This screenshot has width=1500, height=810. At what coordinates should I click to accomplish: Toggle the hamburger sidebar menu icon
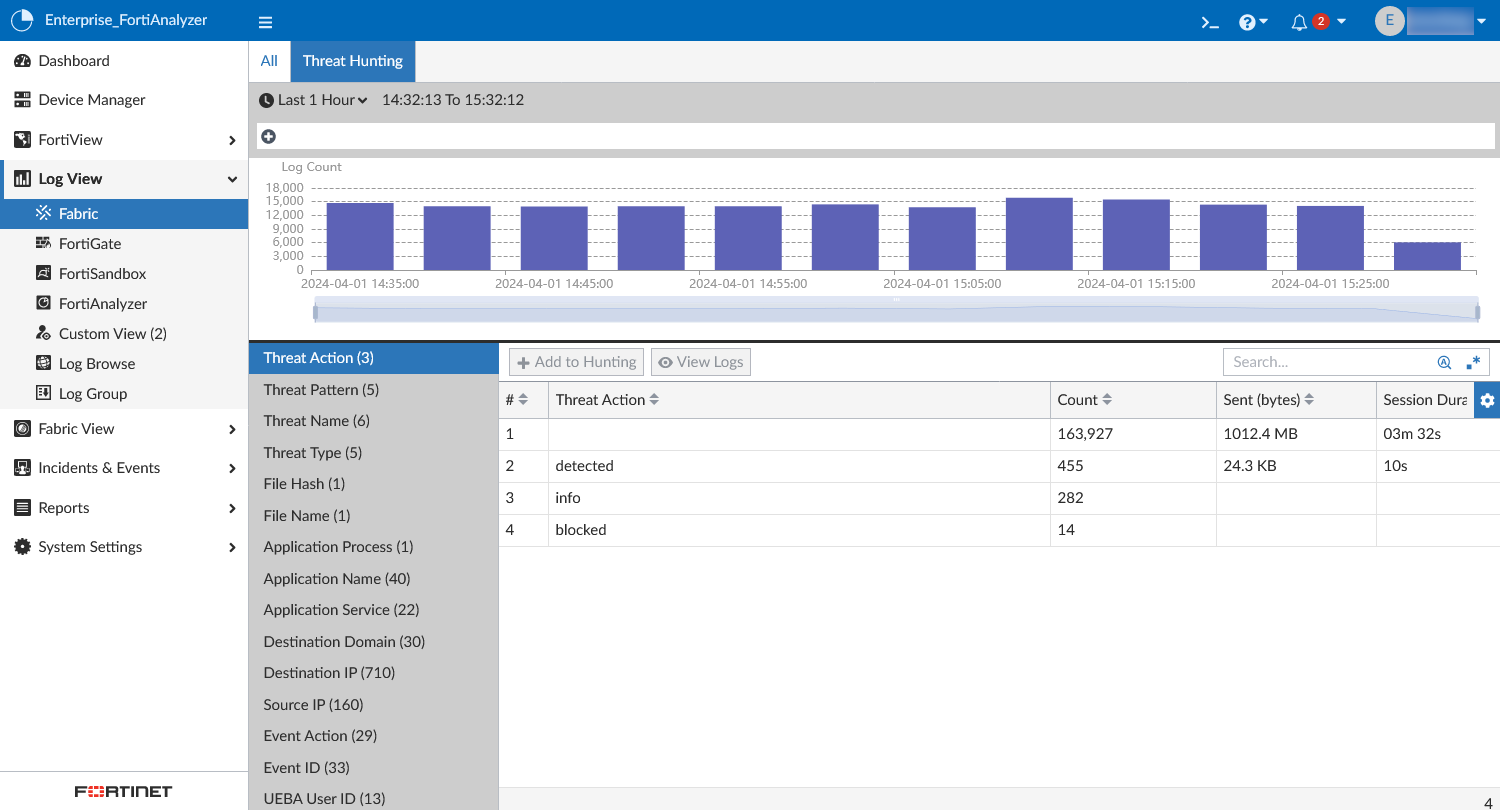click(265, 22)
